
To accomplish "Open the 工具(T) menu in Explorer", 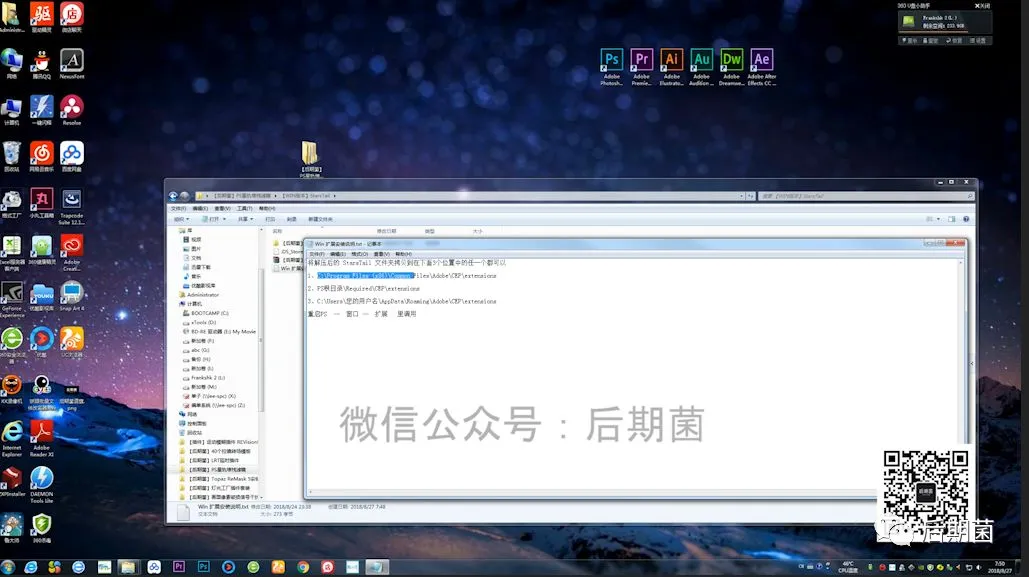I will (245, 209).
